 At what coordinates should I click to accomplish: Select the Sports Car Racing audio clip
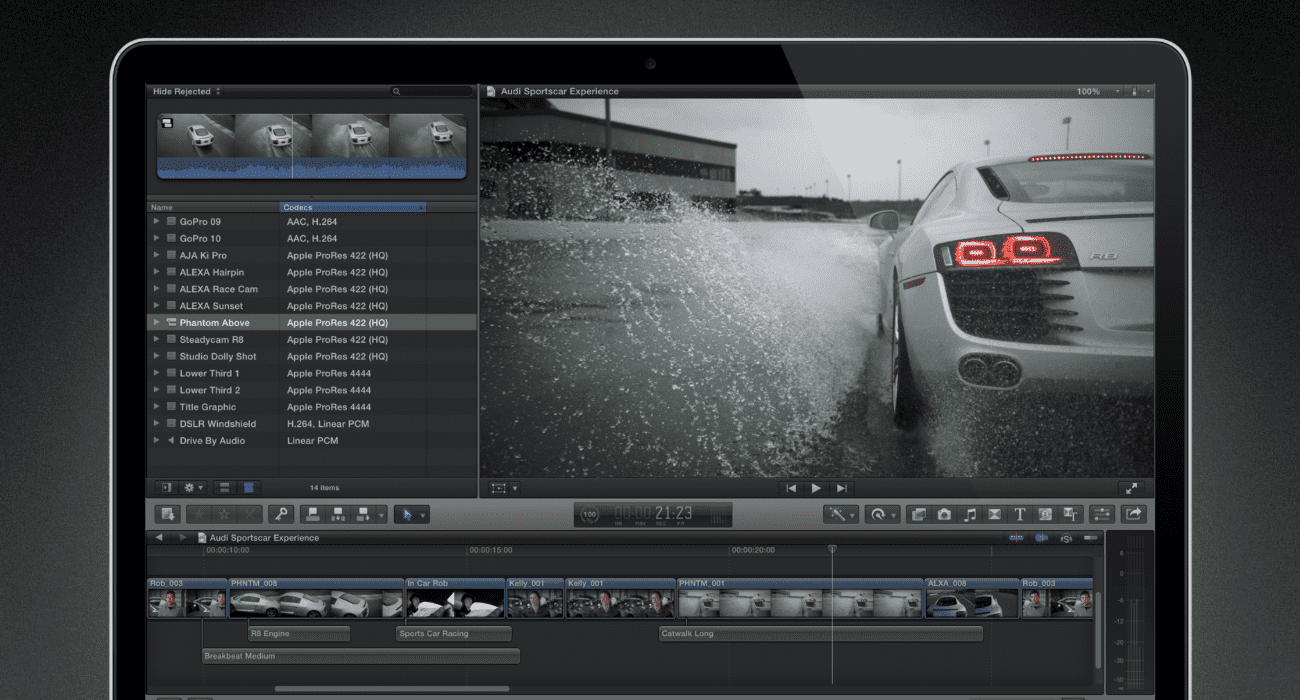454,634
